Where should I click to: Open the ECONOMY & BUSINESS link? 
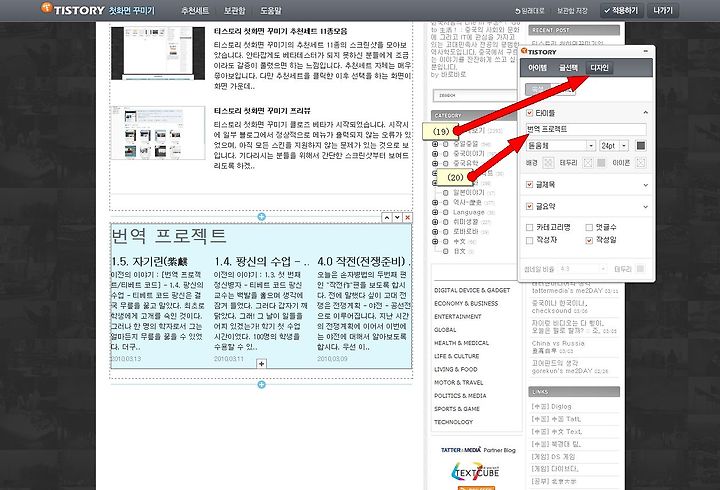tap(466, 304)
